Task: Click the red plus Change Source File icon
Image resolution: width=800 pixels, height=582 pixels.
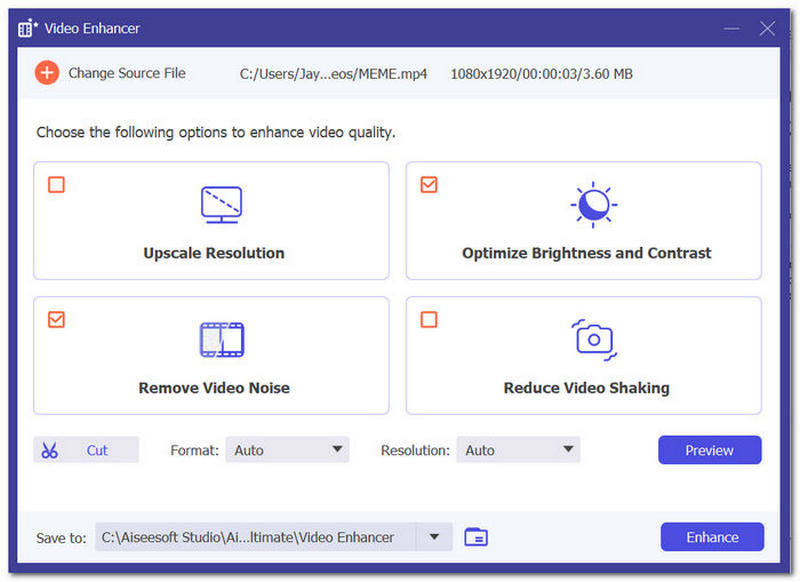Action: 46,72
